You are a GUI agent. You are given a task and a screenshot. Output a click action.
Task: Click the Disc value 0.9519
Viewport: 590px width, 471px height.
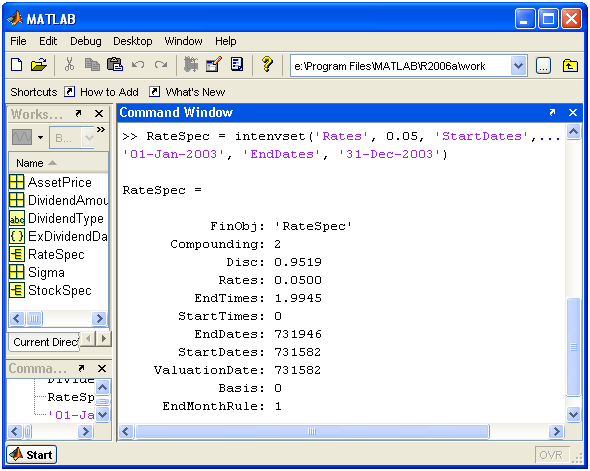click(298, 262)
